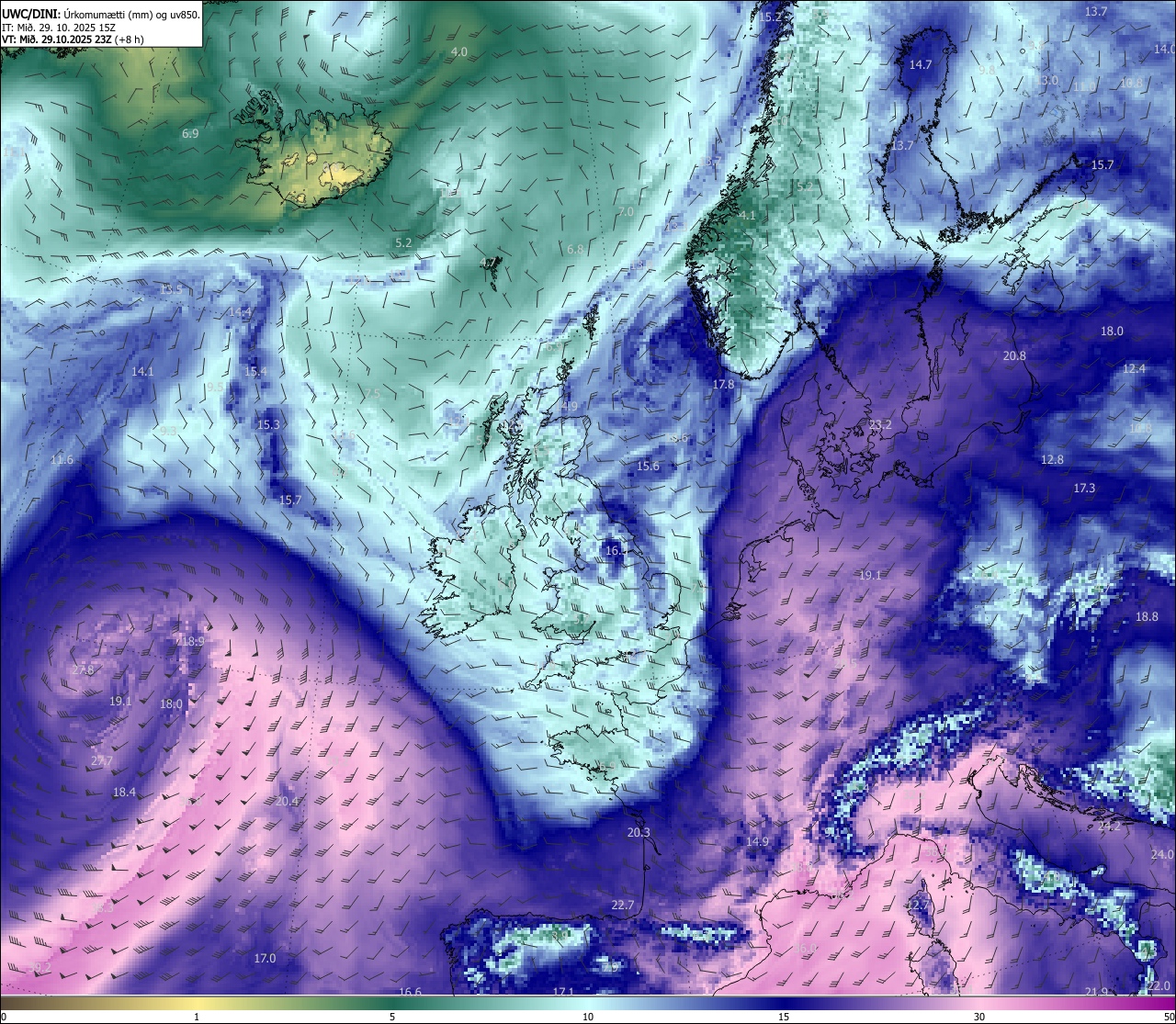
Task: Click the 50 tick label on the color bar
Action: point(1169,1018)
